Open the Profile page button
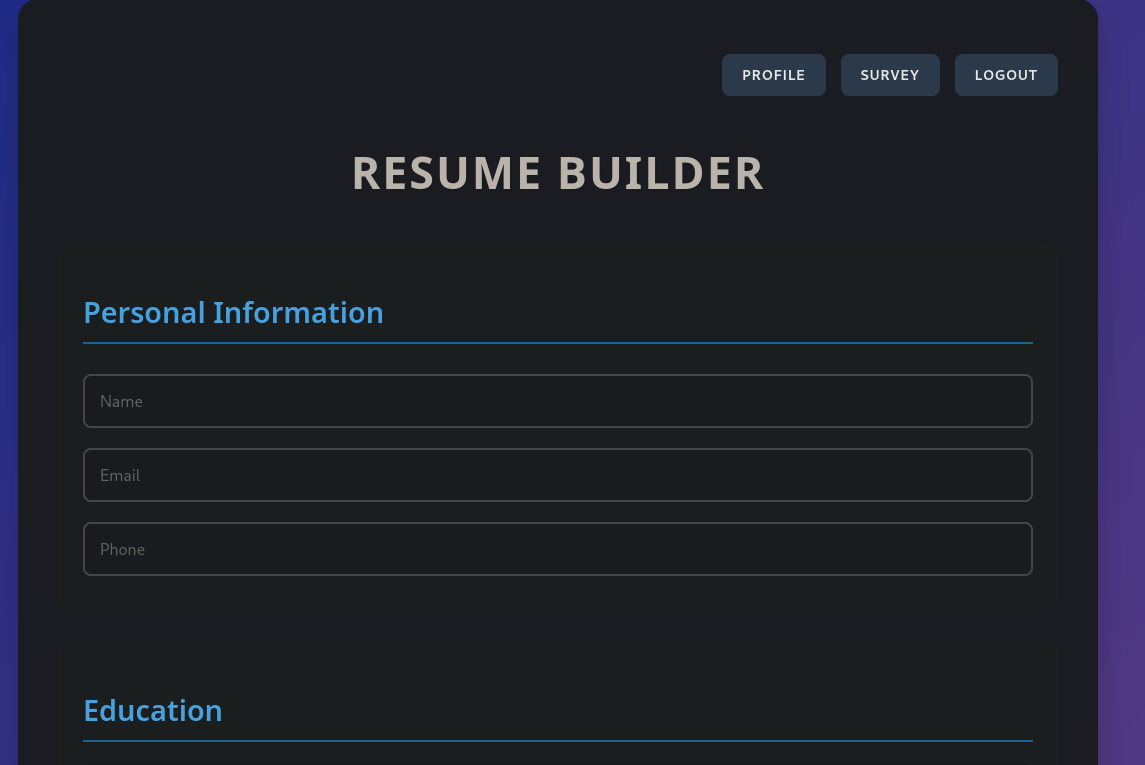 [773, 75]
